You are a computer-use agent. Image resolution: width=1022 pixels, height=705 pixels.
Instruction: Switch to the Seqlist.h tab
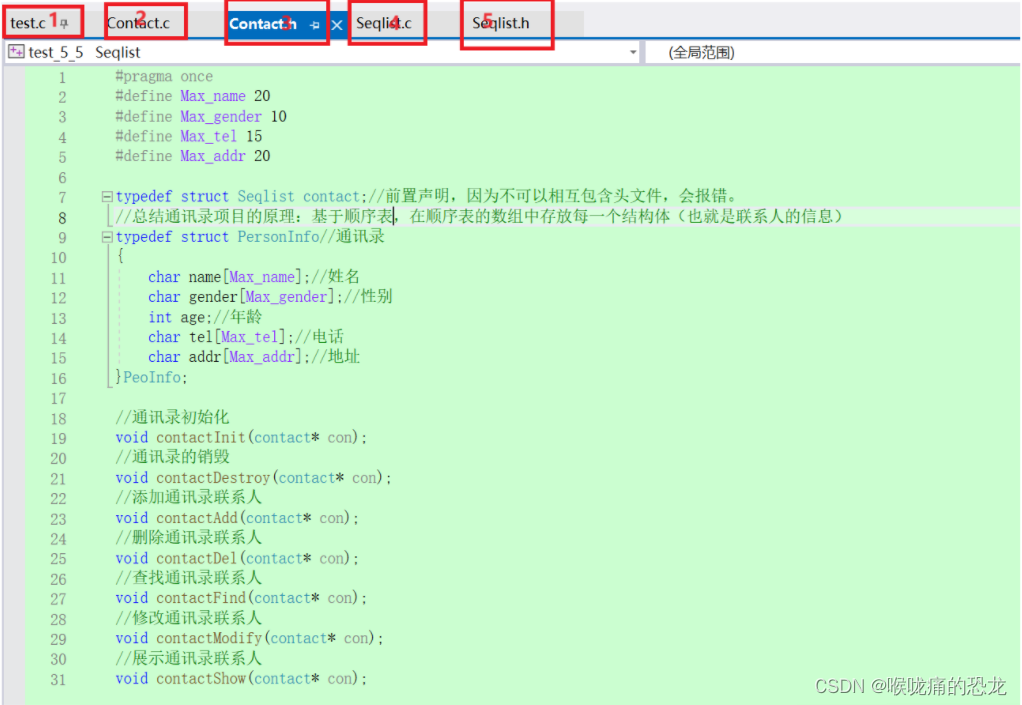[x=501, y=23]
